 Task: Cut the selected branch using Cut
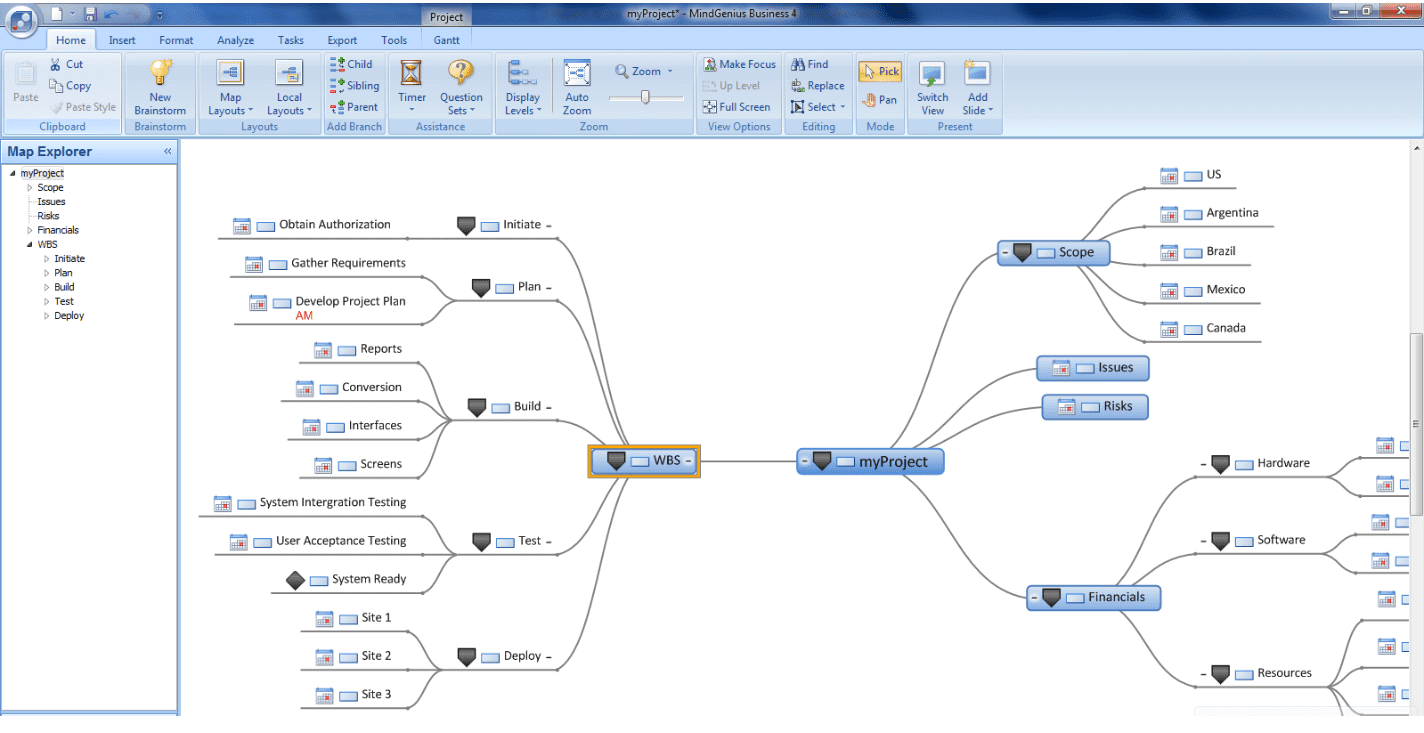(x=66, y=64)
